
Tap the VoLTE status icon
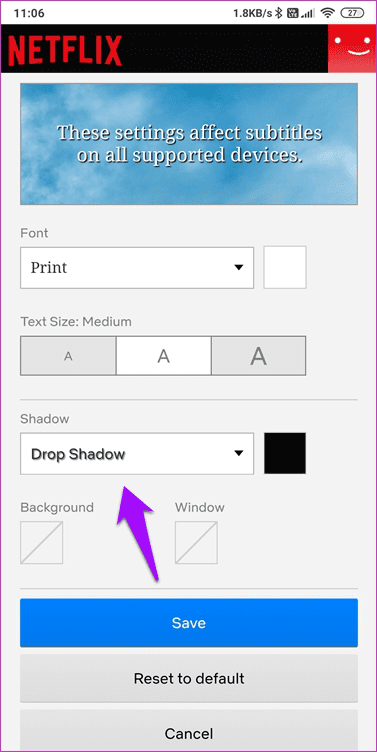293,13
